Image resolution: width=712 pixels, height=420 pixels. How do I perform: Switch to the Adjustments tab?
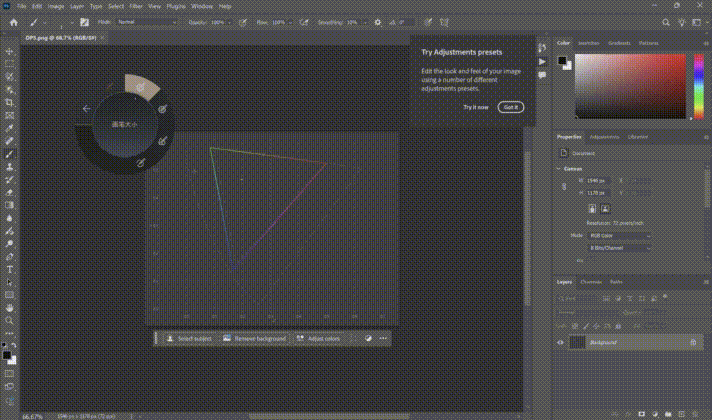[604, 137]
